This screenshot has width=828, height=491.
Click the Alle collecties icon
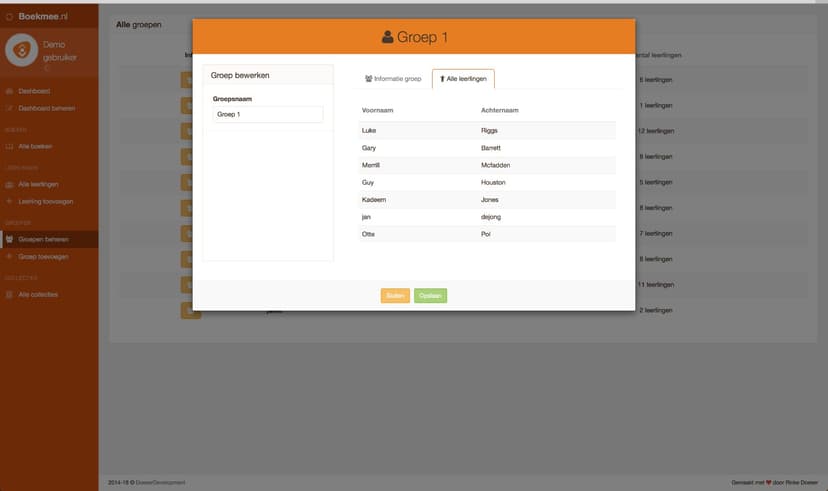pos(9,295)
